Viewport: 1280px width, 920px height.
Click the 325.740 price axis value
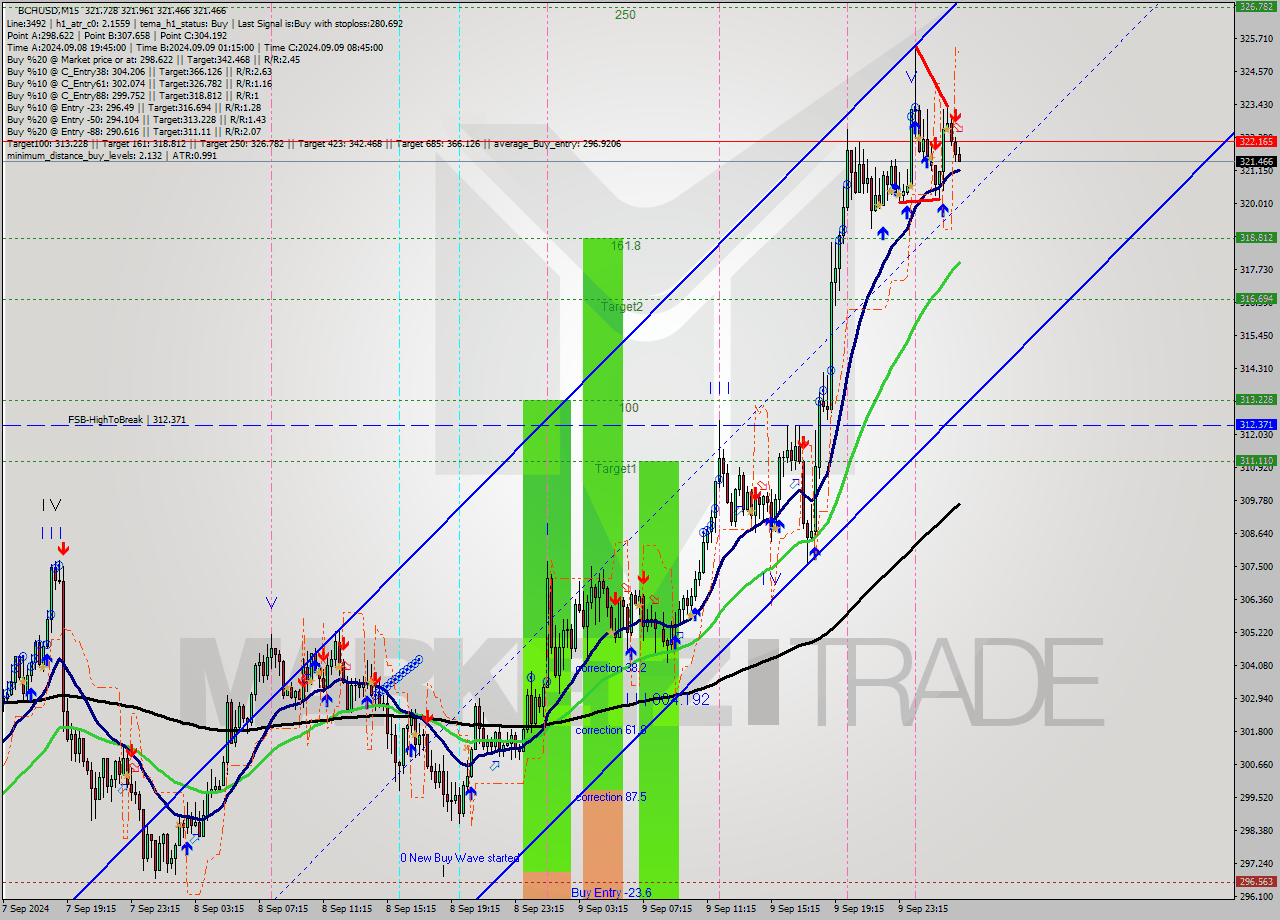[1256, 39]
